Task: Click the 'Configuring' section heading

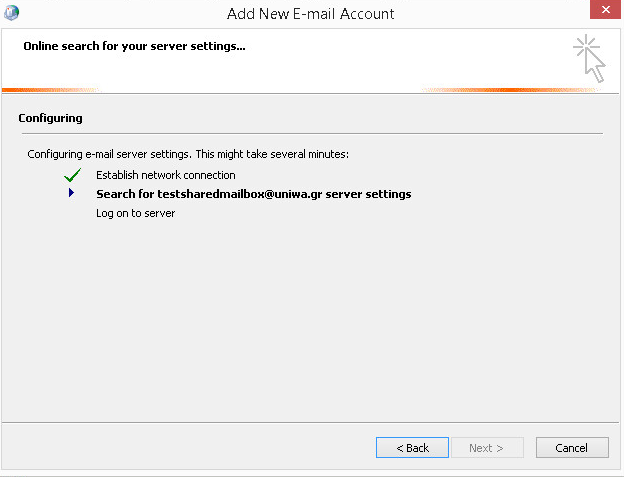Action: [50, 118]
